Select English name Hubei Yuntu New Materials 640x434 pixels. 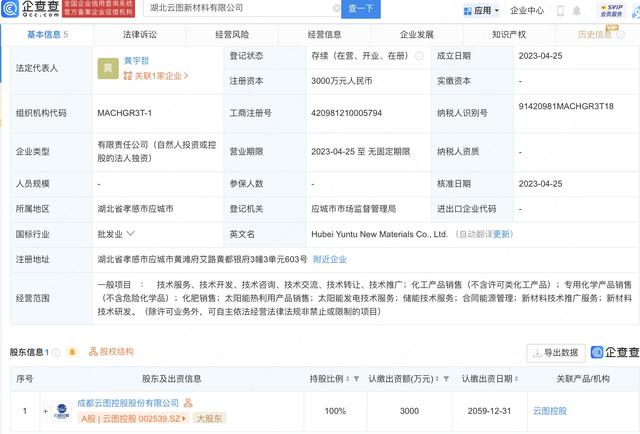click(x=379, y=234)
